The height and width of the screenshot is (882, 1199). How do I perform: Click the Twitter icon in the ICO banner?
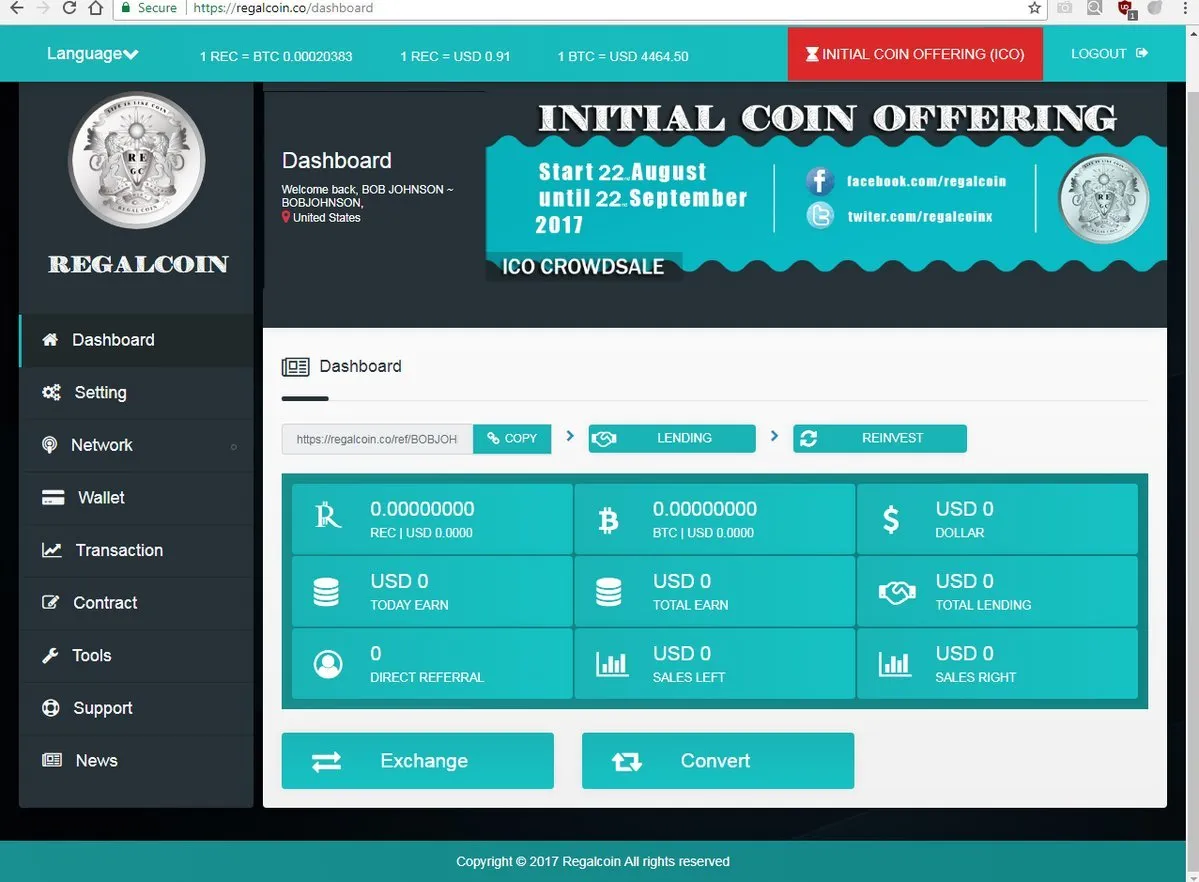(819, 216)
